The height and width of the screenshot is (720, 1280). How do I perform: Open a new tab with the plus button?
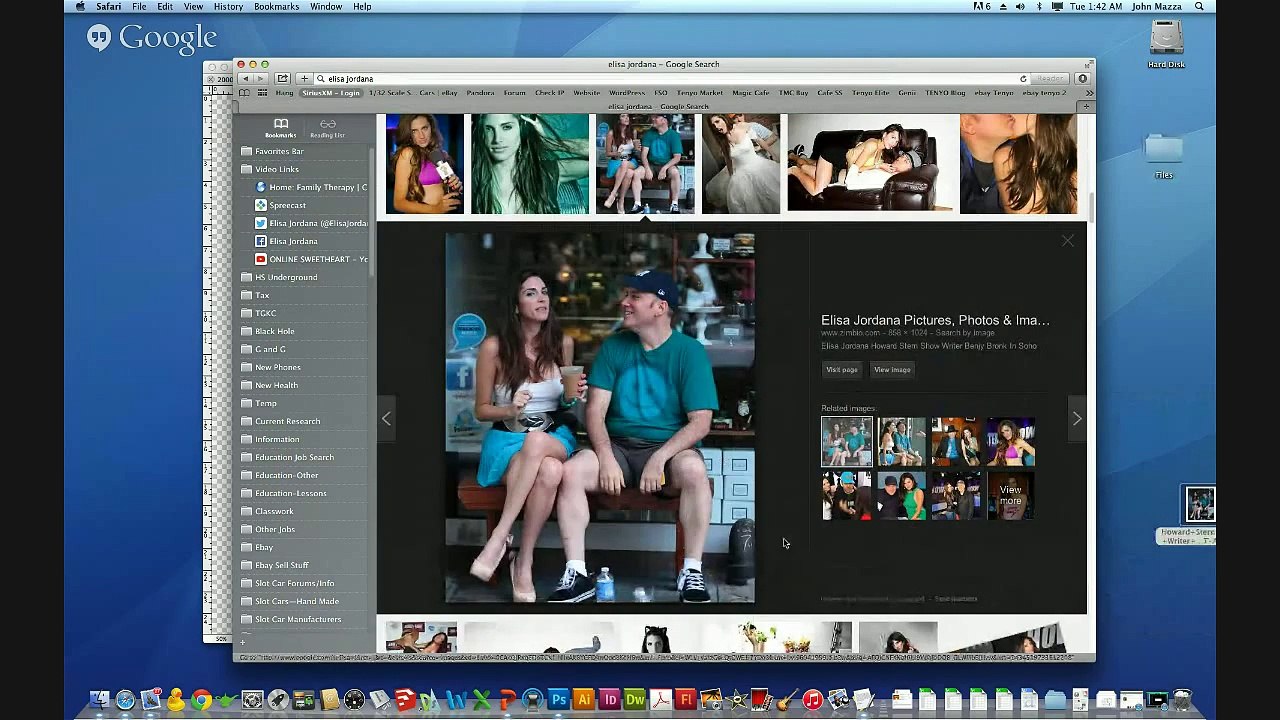[x=1087, y=106]
